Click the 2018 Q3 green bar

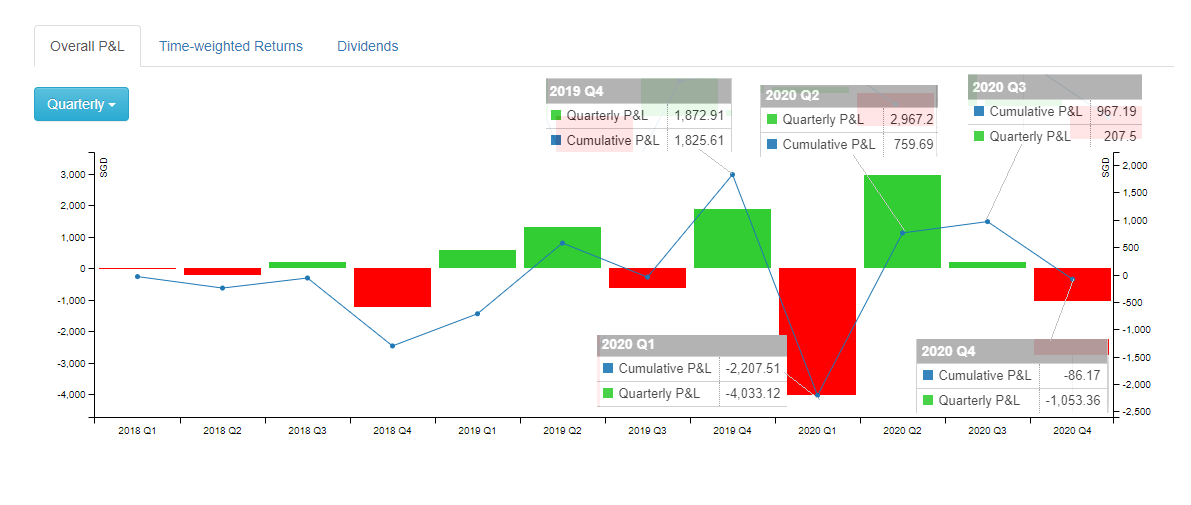click(307, 265)
